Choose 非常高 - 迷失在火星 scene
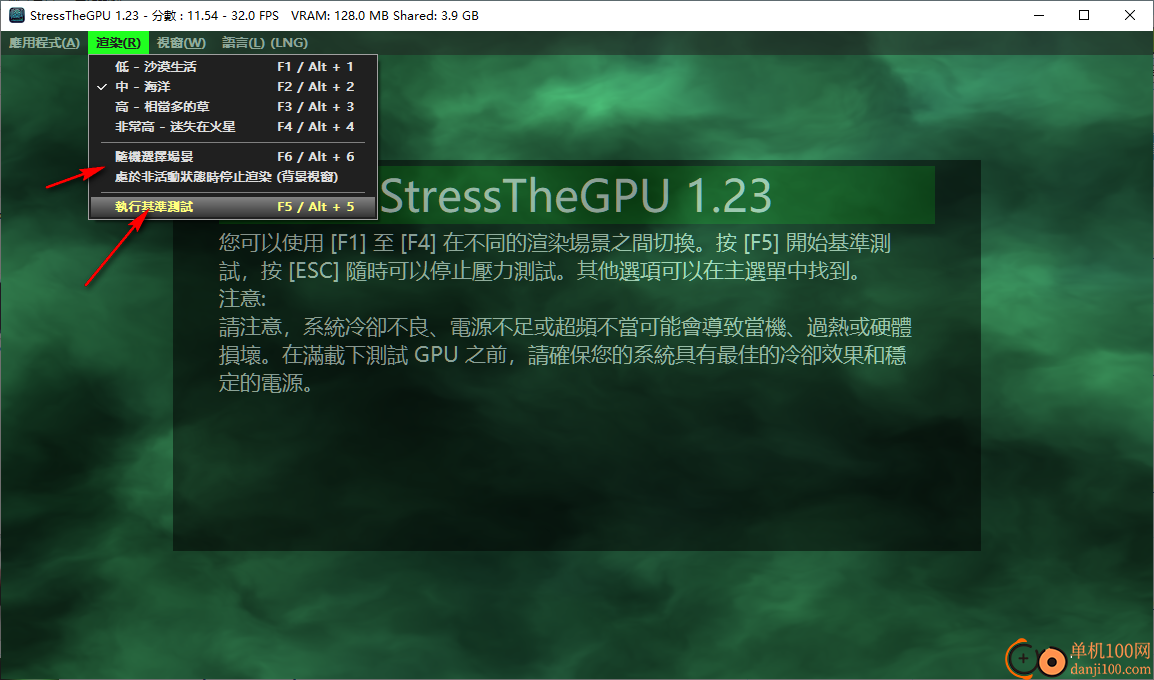1154x680 pixels. click(233, 127)
